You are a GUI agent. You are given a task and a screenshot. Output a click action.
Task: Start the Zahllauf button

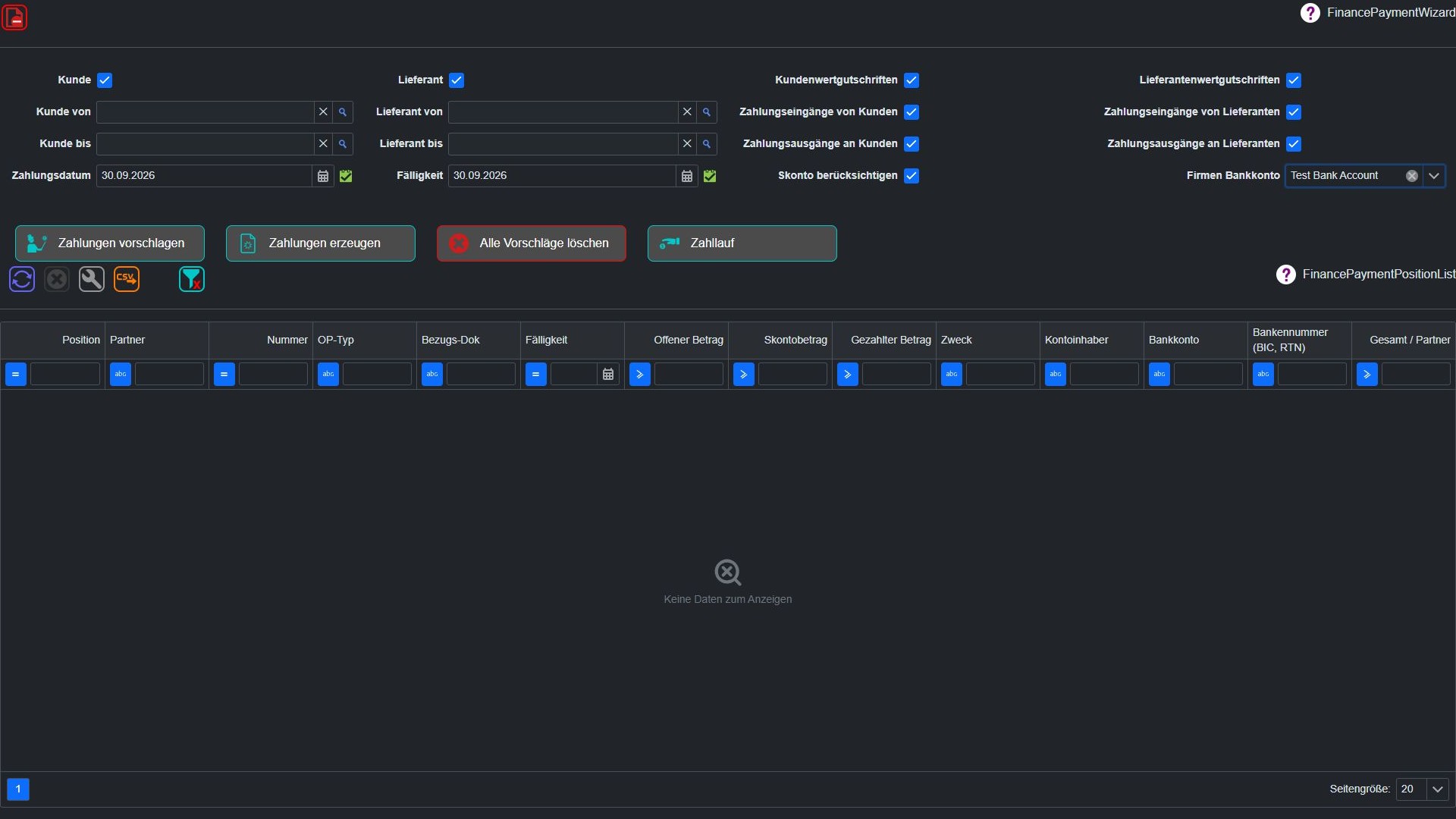pyautogui.click(x=742, y=243)
